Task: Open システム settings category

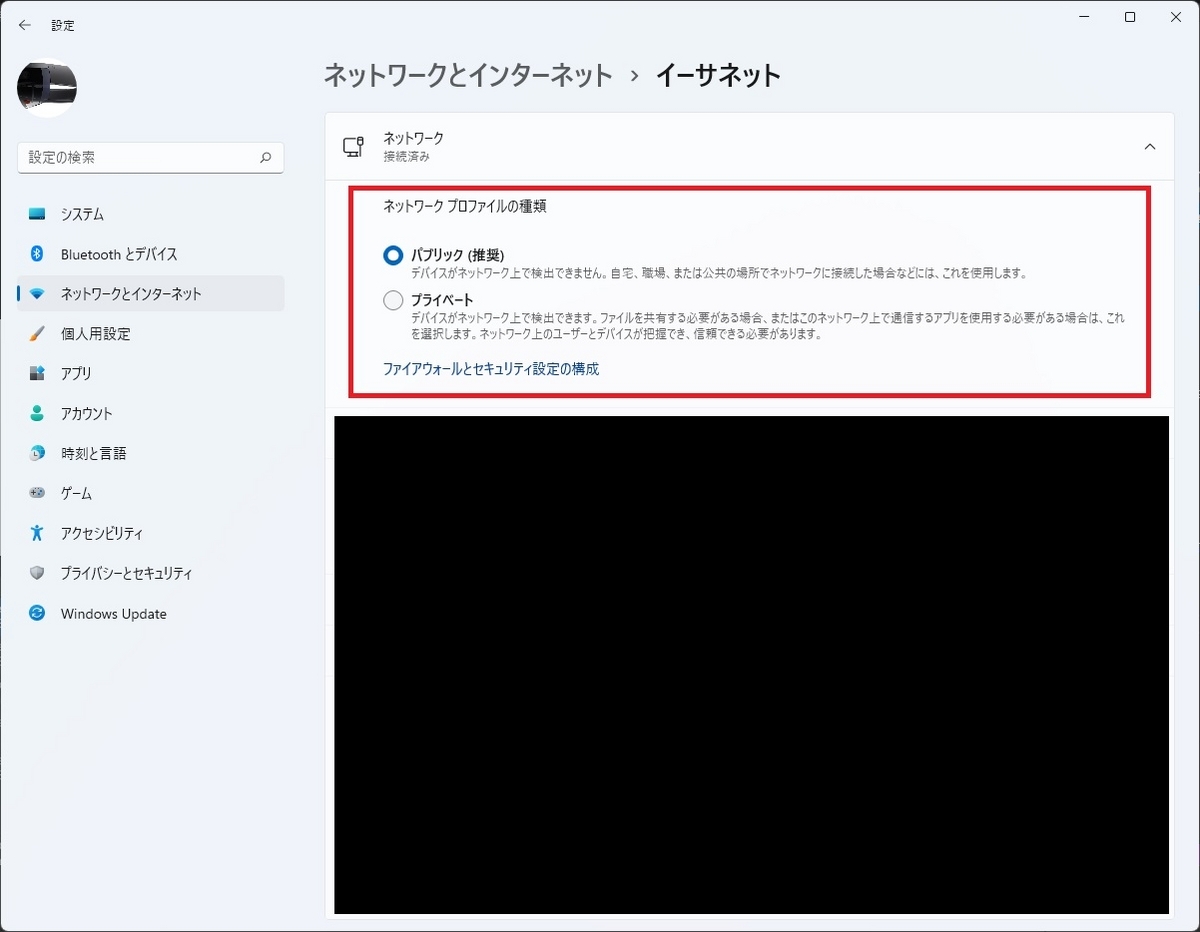Action: click(x=151, y=214)
